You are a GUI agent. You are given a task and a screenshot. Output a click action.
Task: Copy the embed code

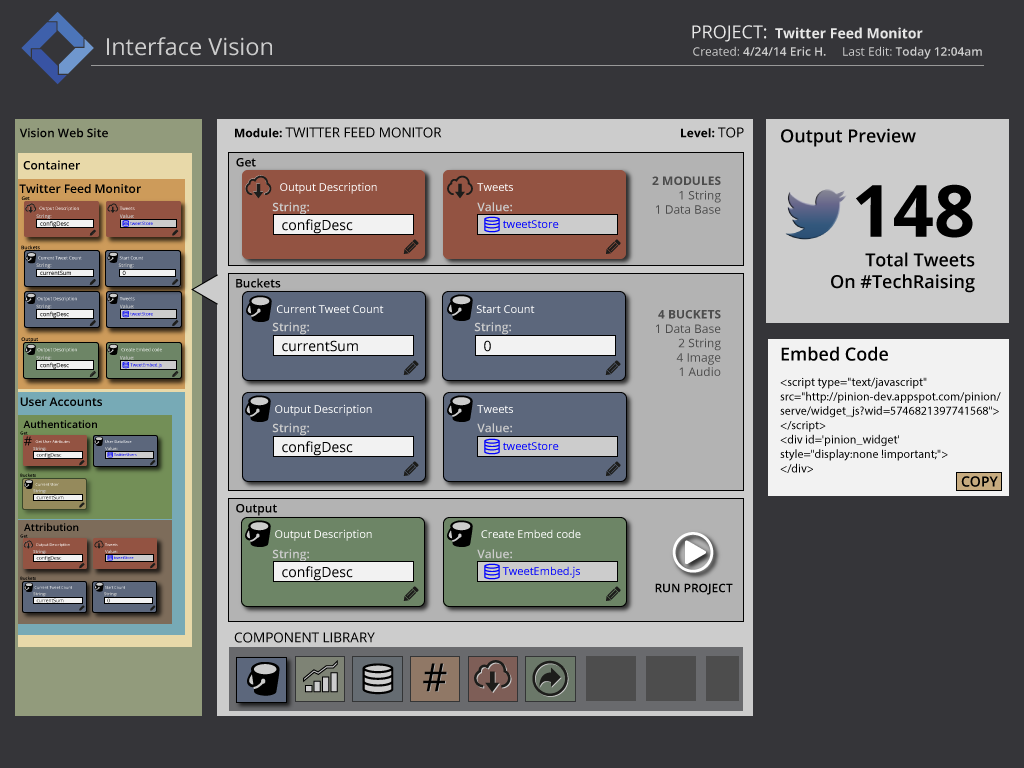[979, 481]
